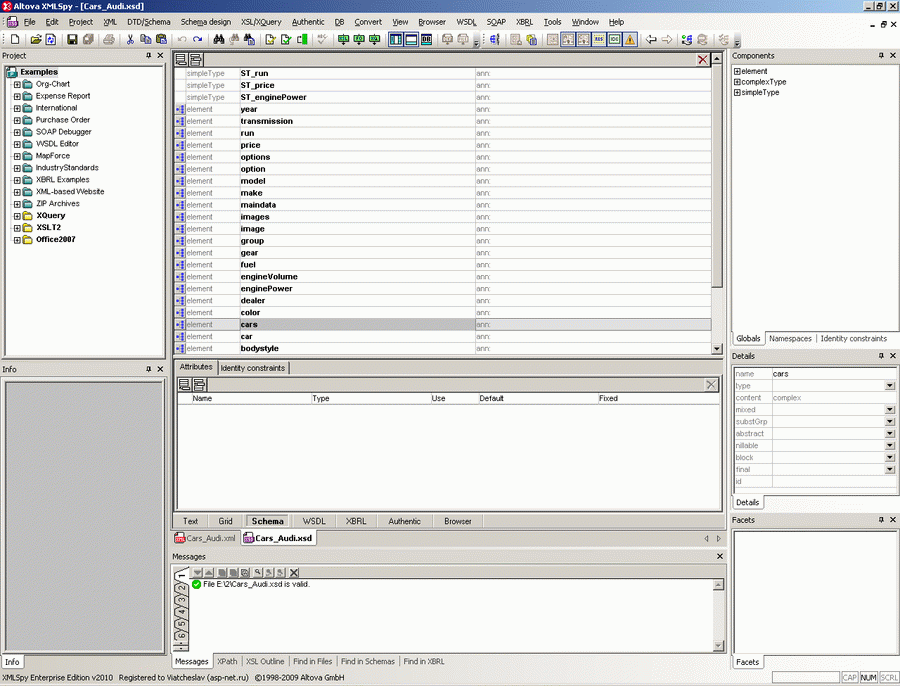Screen dimensions: 900x686
Task: Click the Validate XML green checkmark icon
Action: 286,39
